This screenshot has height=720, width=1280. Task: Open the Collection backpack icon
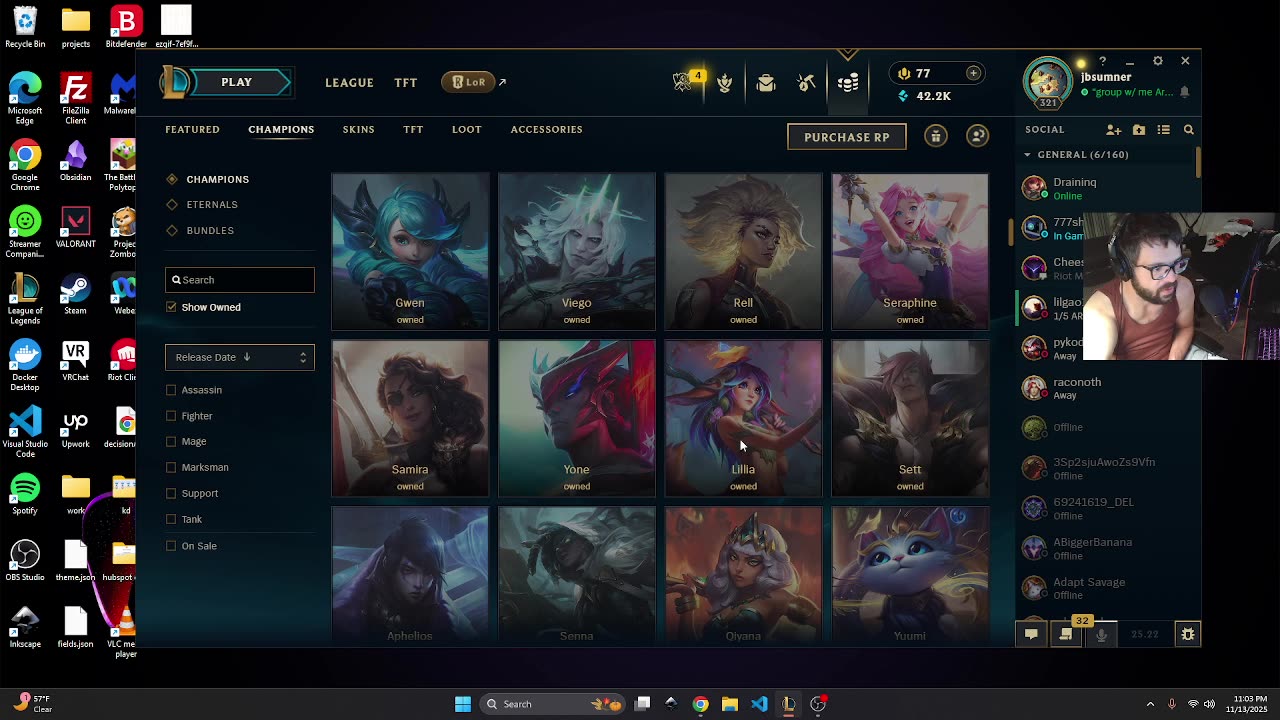coord(766,83)
